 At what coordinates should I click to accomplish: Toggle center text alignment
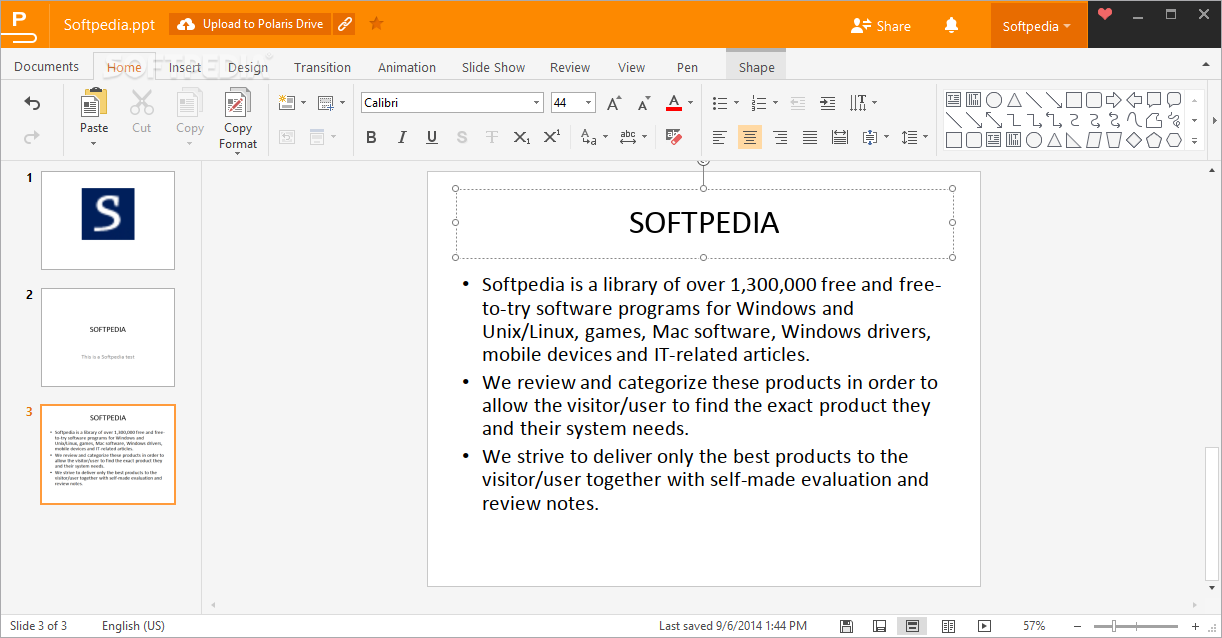(749, 137)
